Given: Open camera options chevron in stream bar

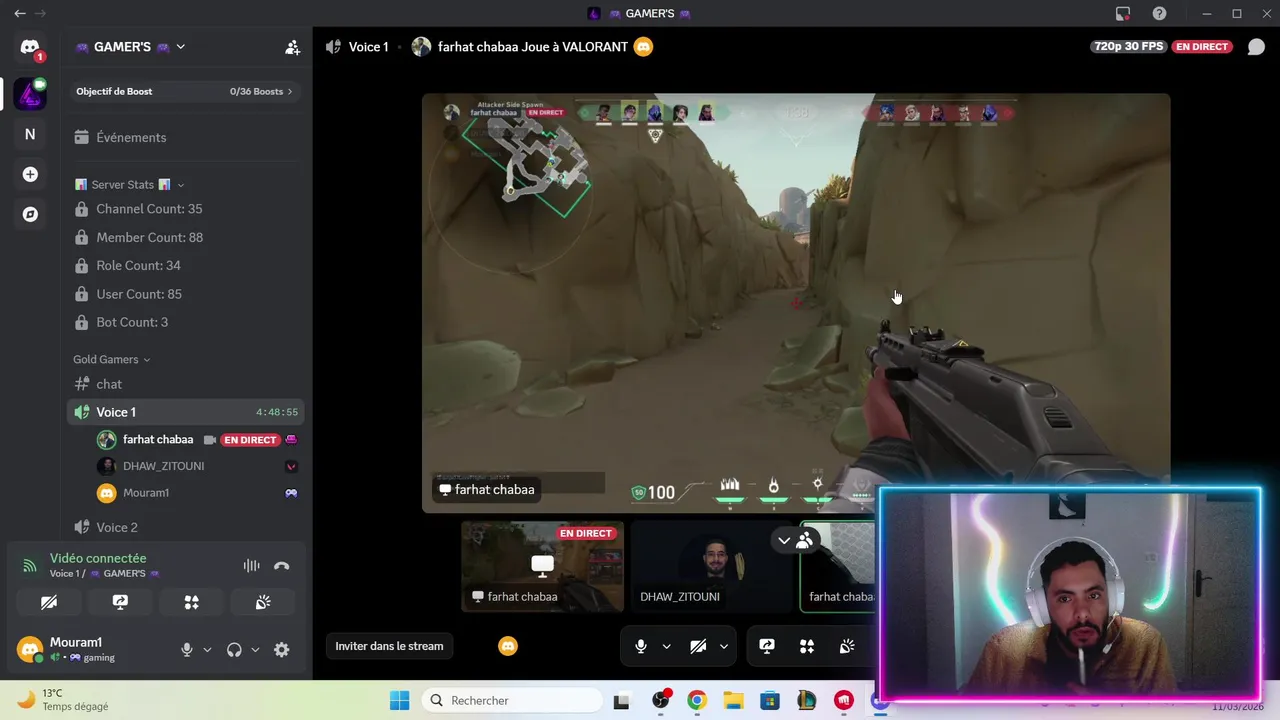Looking at the screenshot, I should tap(723, 646).
